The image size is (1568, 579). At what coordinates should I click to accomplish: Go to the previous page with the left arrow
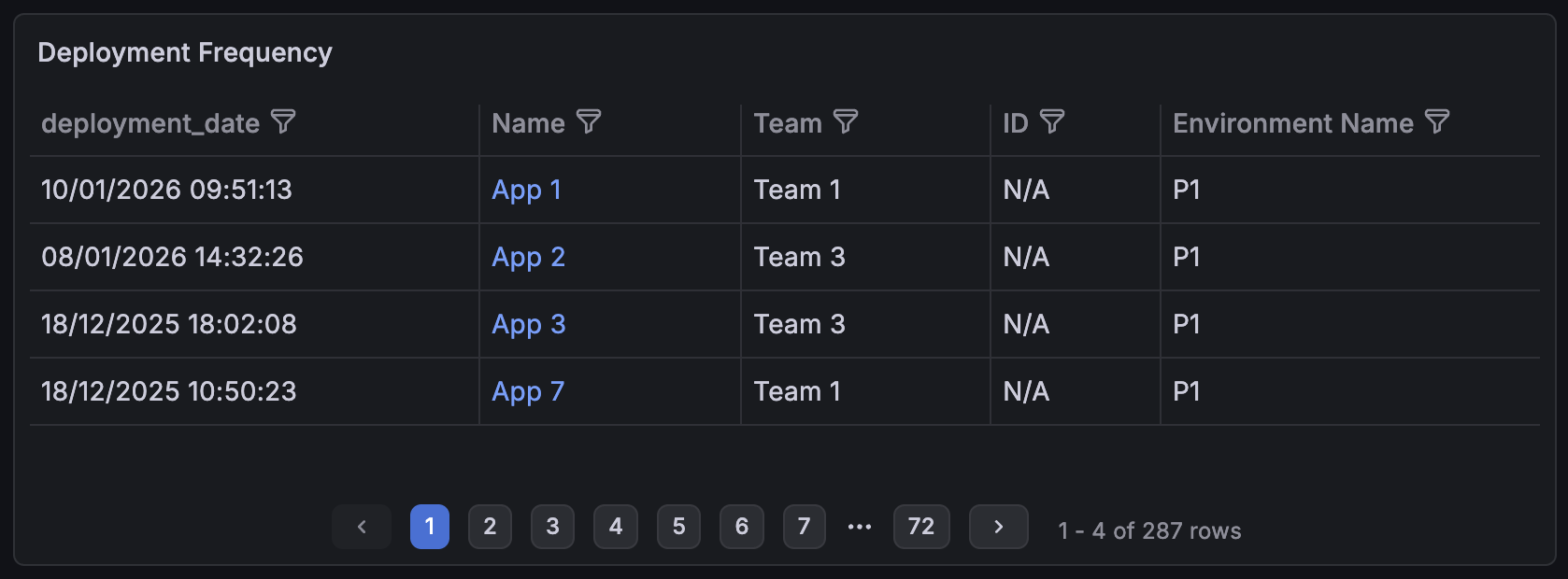(x=362, y=527)
